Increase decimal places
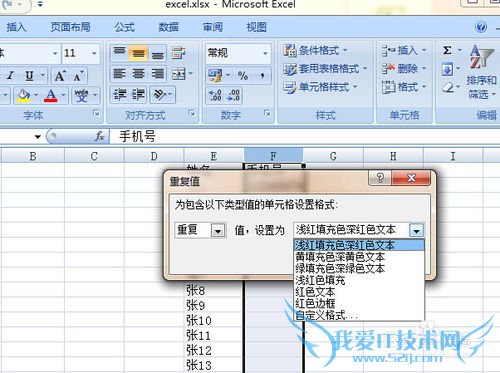The width and height of the screenshot is (500, 373). [x=215, y=96]
